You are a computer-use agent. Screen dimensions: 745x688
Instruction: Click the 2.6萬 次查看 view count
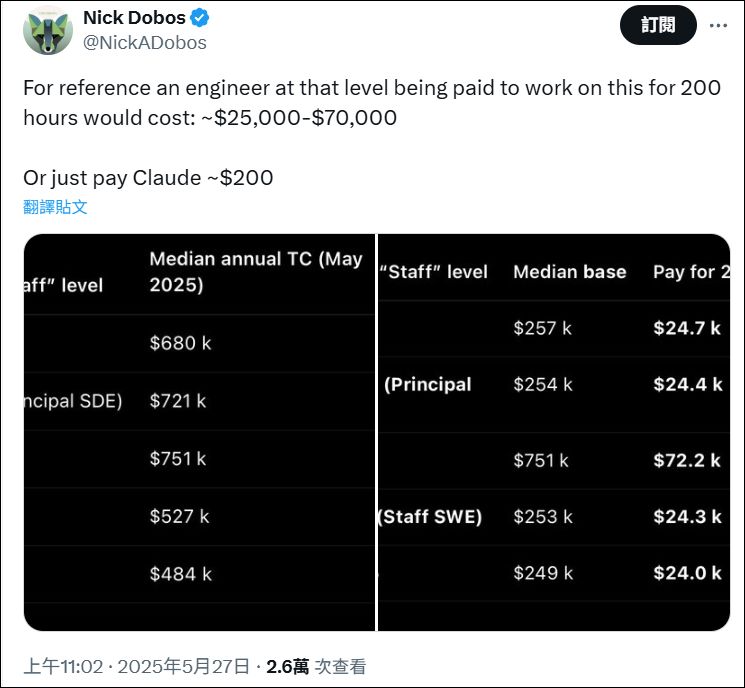[x=316, y=667]
